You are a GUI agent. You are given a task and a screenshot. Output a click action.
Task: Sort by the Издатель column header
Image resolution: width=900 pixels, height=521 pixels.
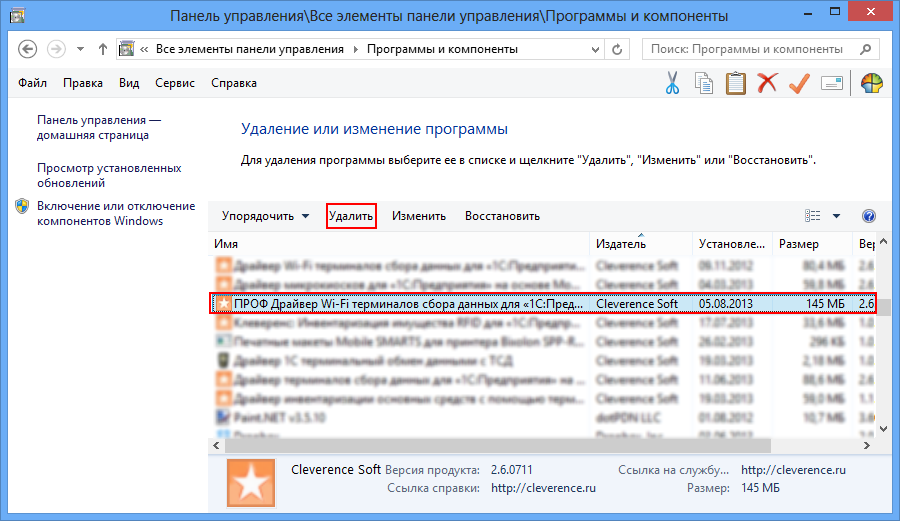[641, 244]
